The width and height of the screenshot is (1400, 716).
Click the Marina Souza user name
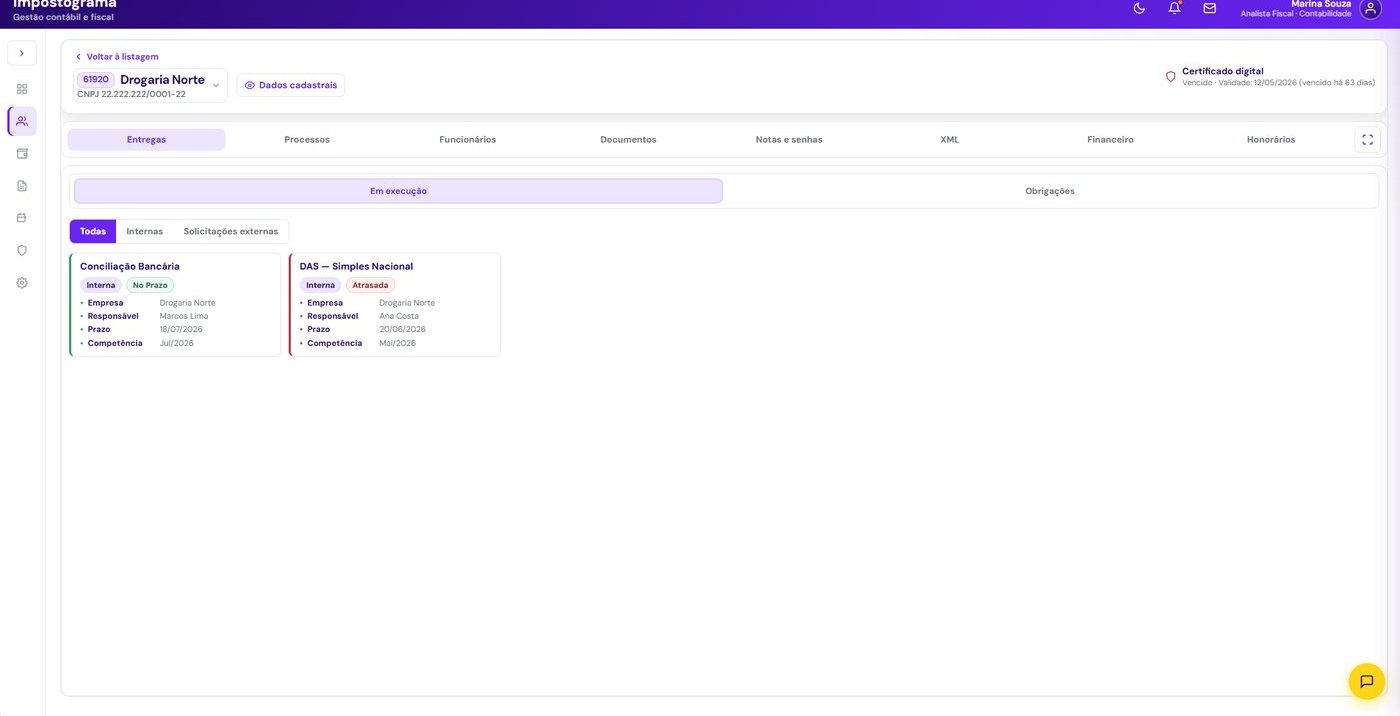click(x=1321, y=4)
